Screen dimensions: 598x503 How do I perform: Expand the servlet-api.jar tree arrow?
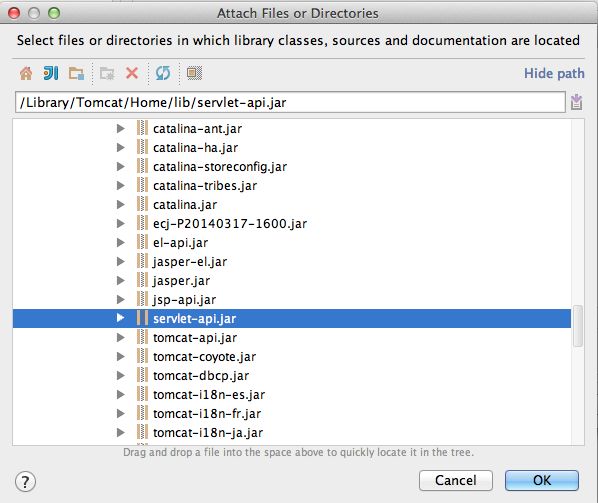(x=121, y=318)
